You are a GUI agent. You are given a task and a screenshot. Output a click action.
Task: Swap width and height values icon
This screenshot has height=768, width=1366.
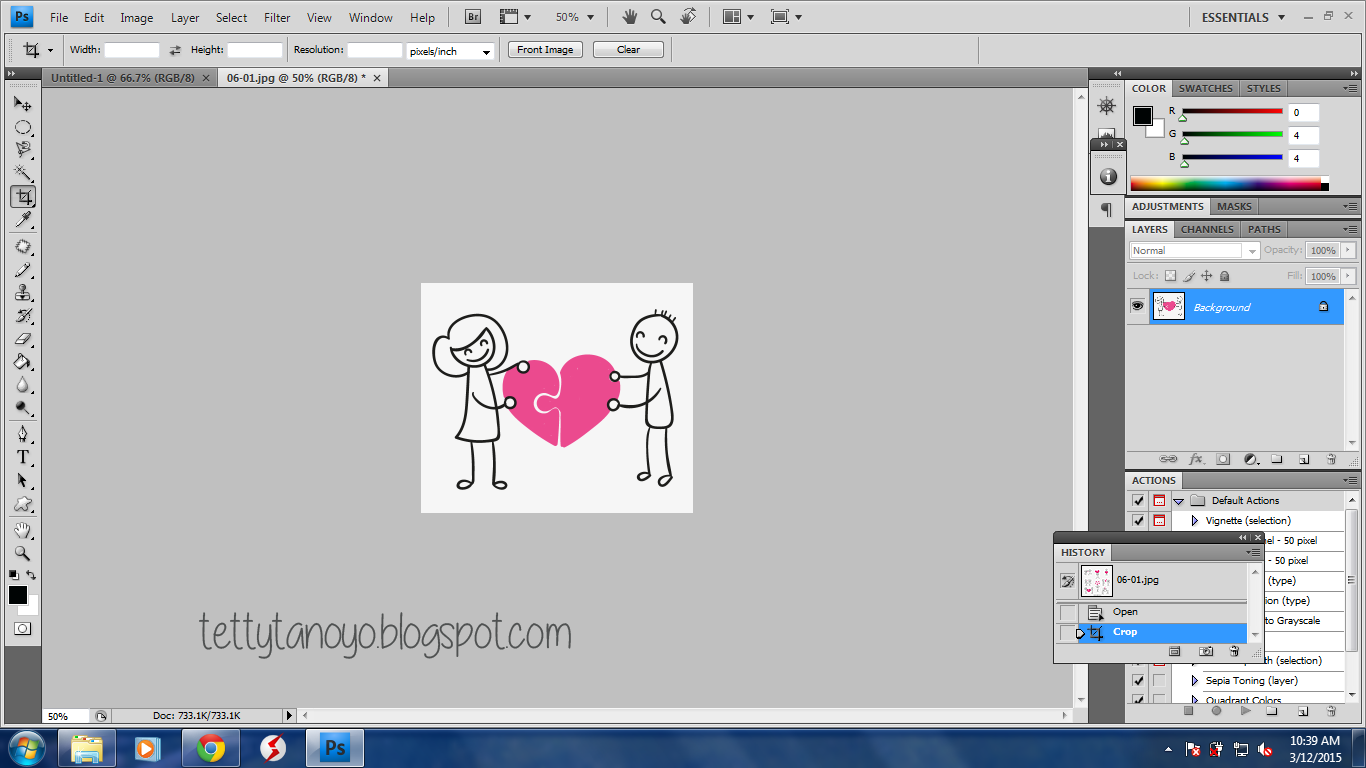point(175,50)
